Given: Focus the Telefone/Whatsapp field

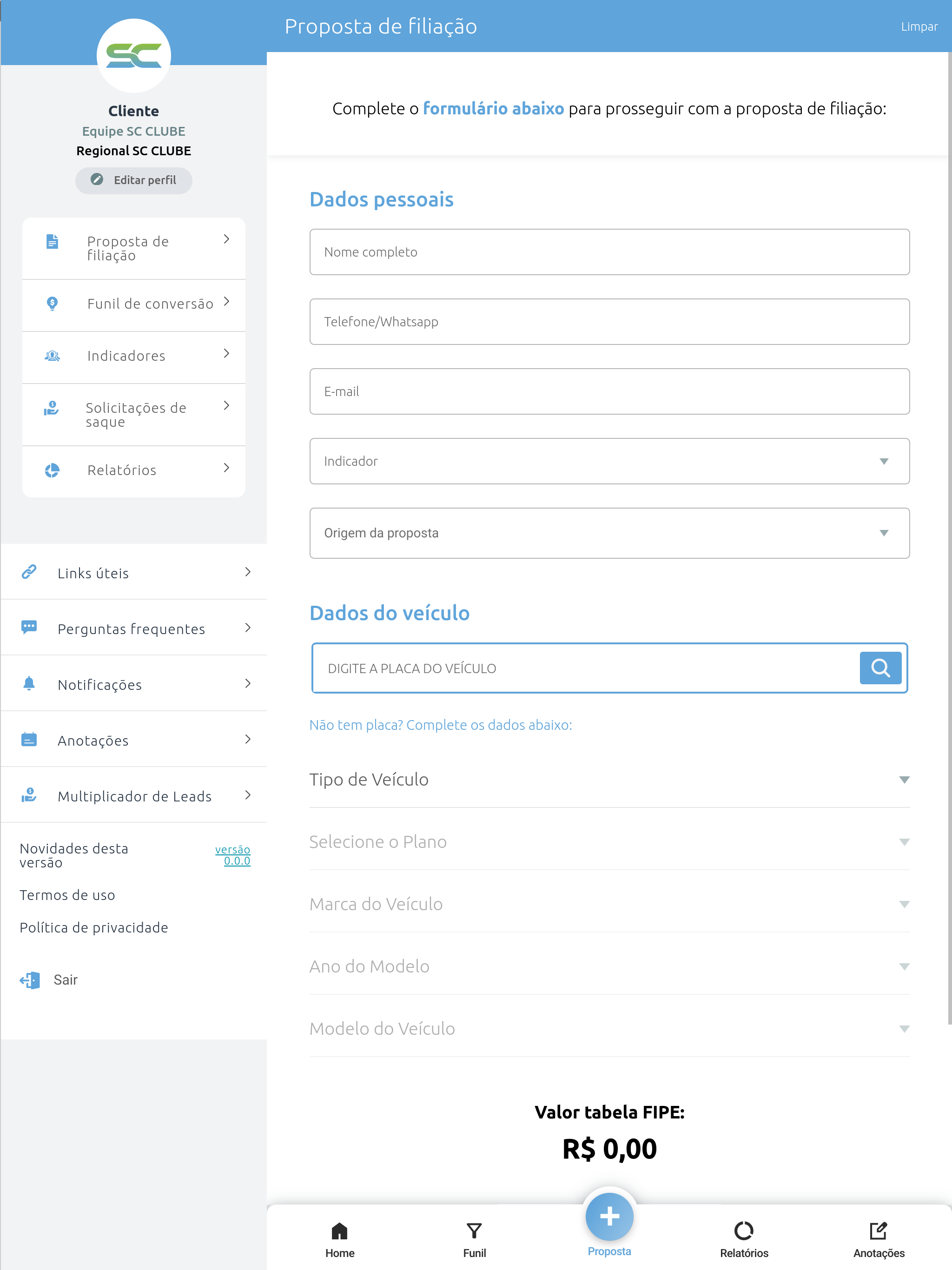Looking at the screenshot, I should click(x=609, y=322).
